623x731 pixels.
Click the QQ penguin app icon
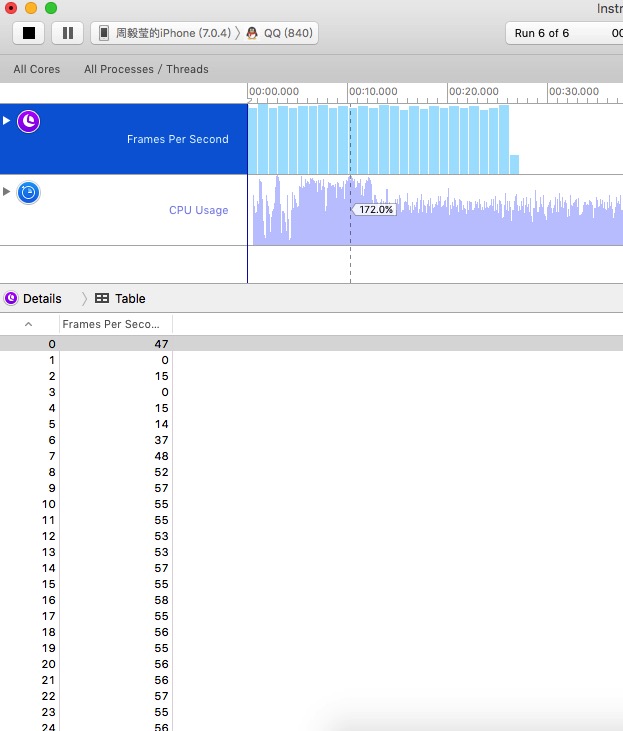[x=252, y=33]
